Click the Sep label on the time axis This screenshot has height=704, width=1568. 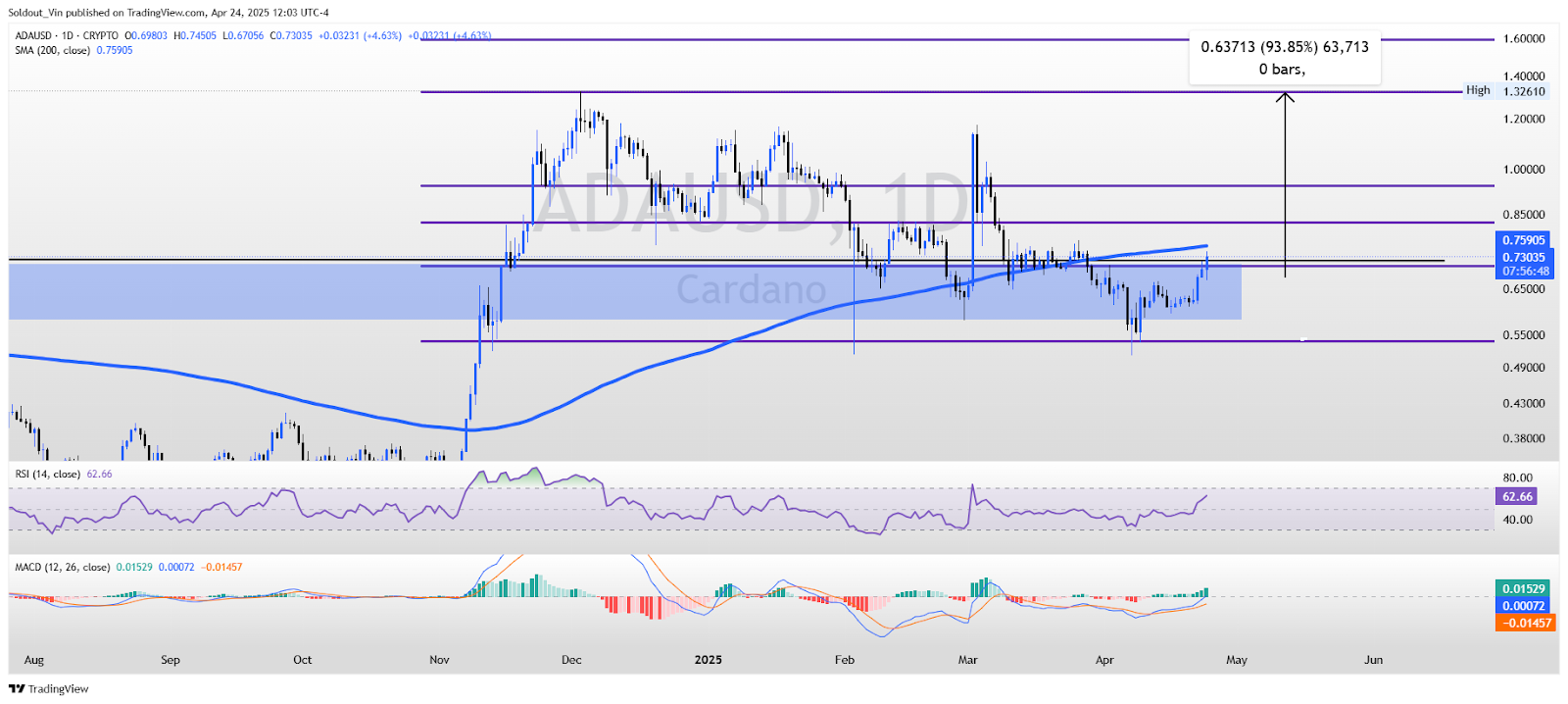pyautogui.click(x=171, y=660)
